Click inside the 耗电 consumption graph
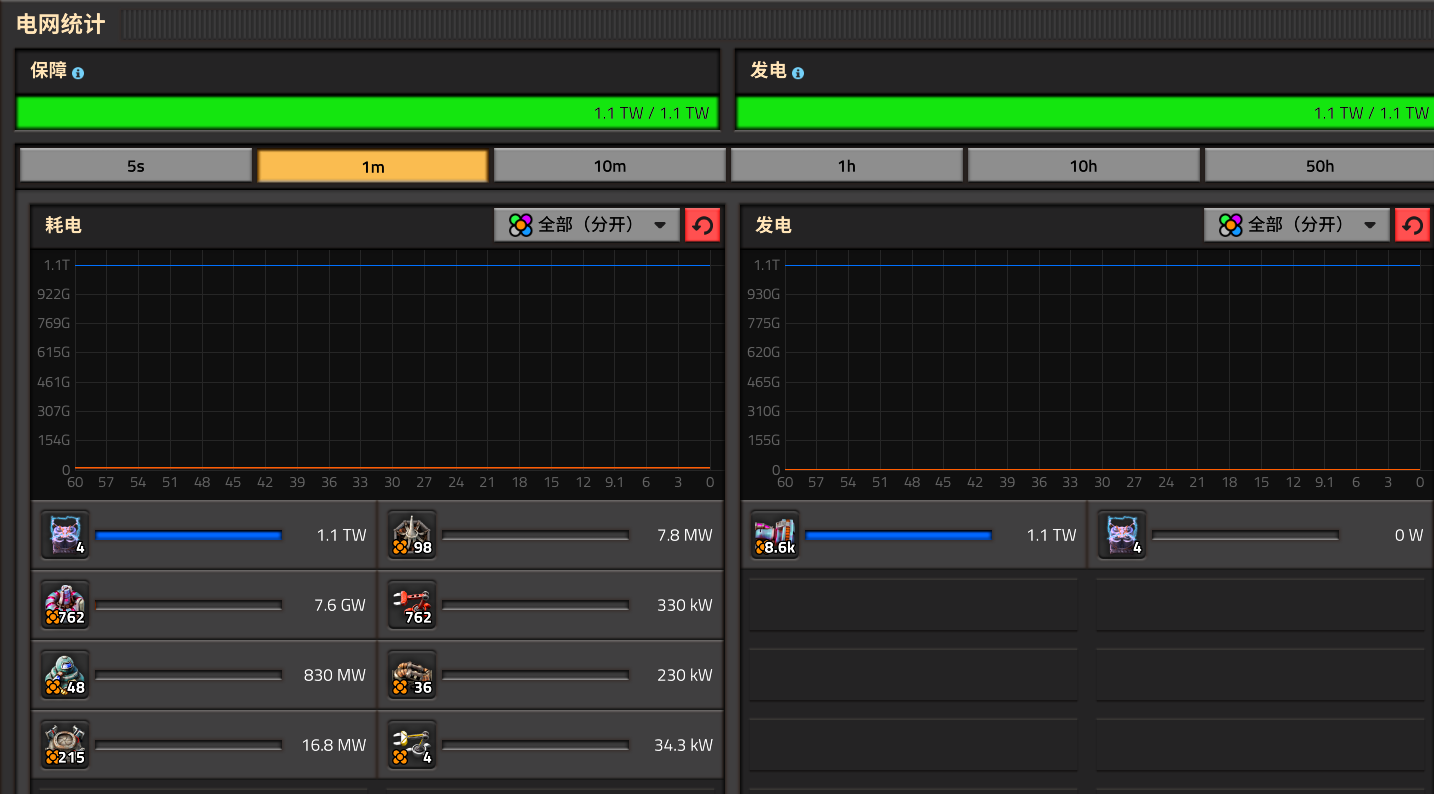Screen dimensions: 1434x794 (x=392, y=365)
